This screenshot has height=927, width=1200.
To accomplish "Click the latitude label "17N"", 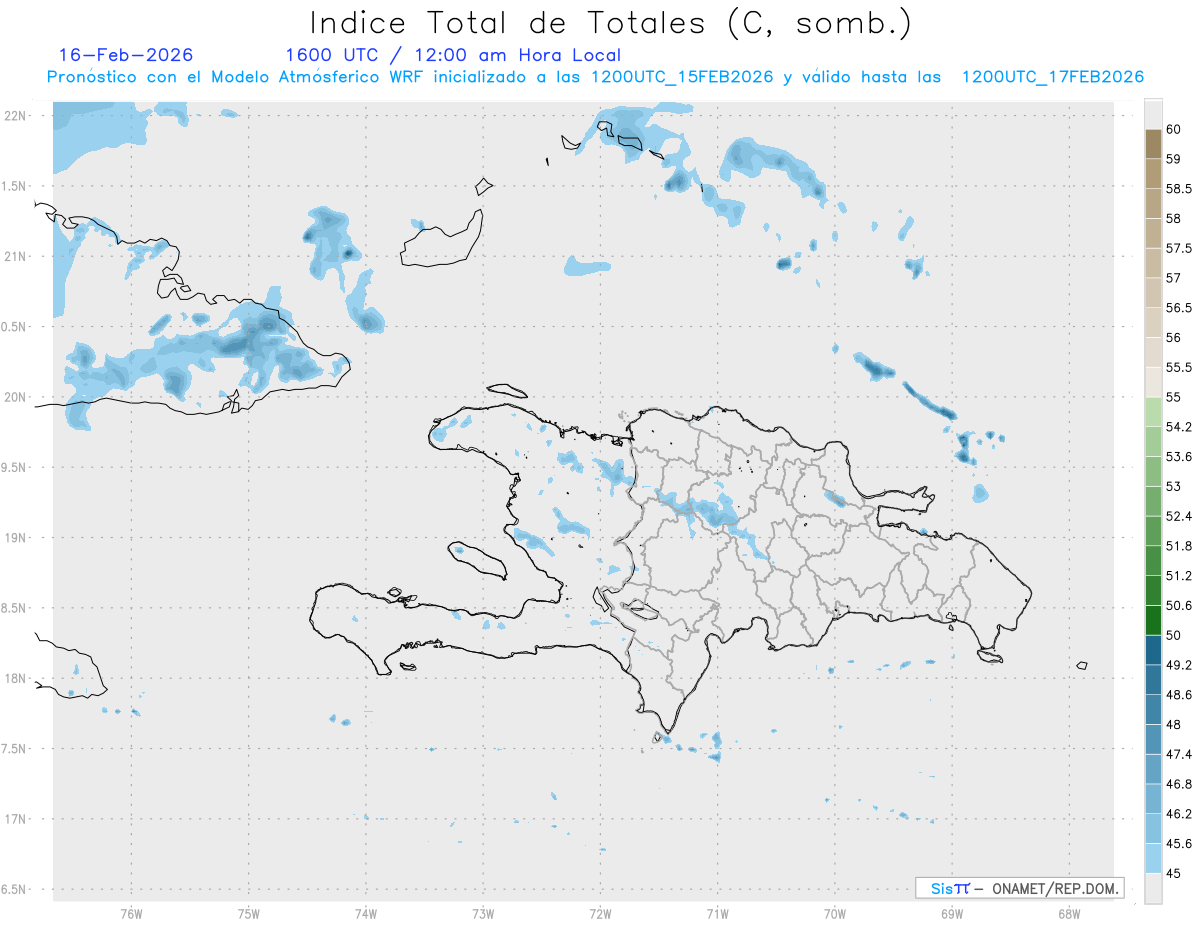I will coord(17,819).
